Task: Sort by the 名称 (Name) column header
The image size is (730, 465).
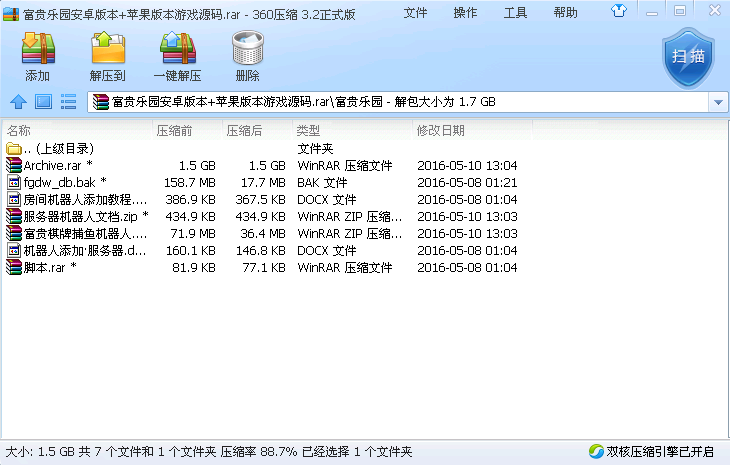Action: 19,131
